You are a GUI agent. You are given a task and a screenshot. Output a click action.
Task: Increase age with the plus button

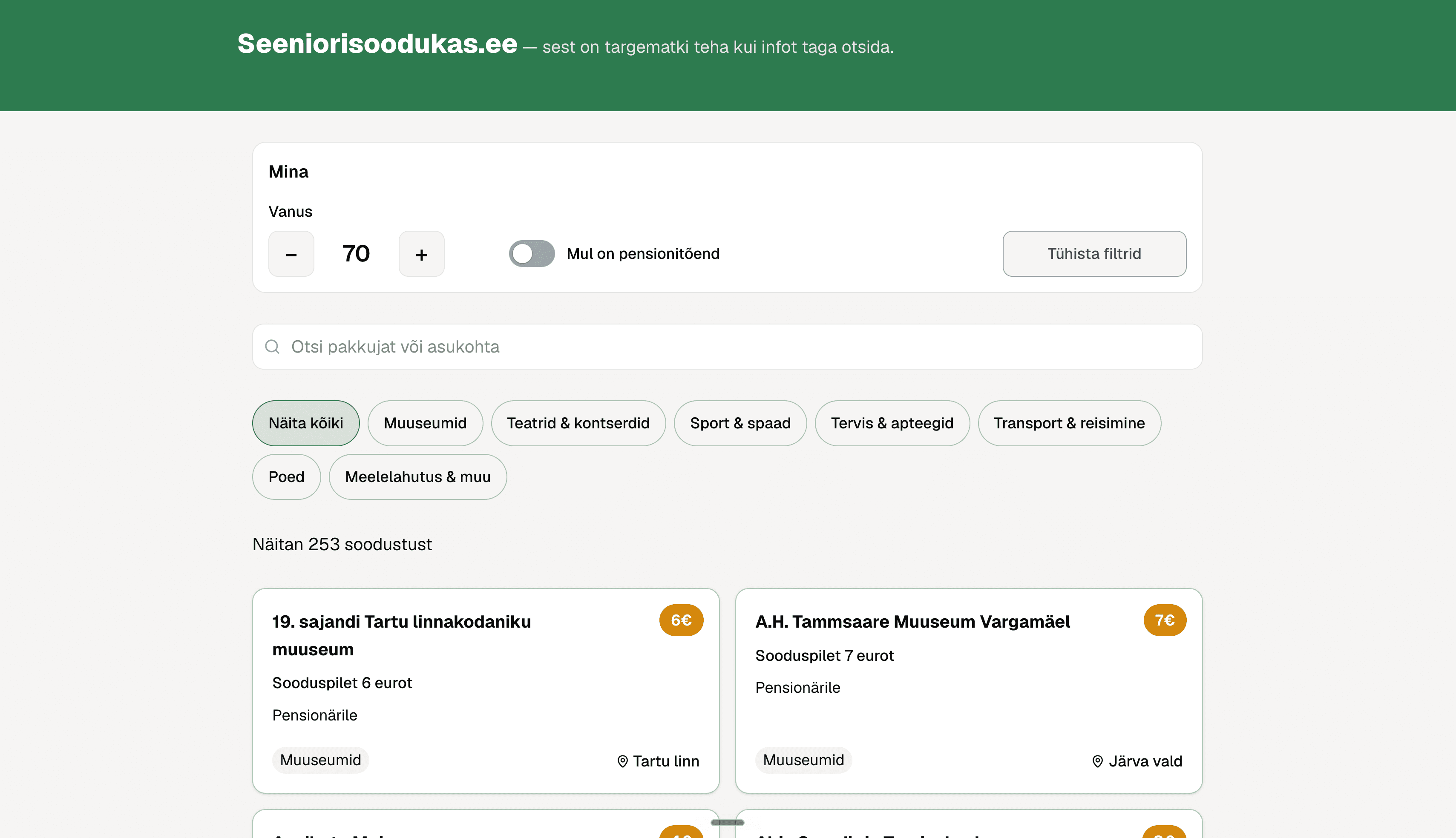tap(421, 254)
